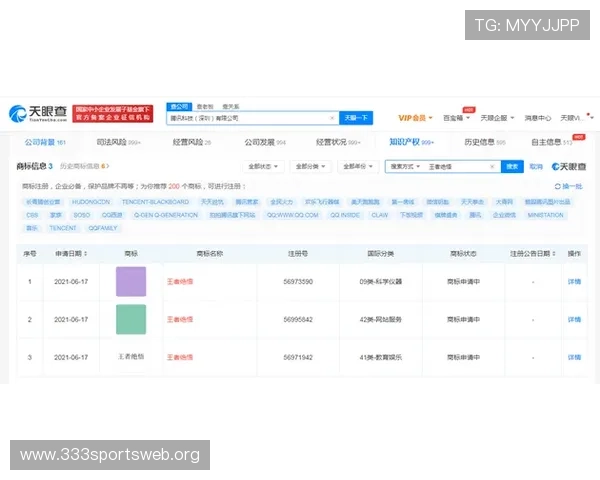
Task: Click the Q-GEN Q-GENERATION trademark tag
Action: (x=166, y=215)
